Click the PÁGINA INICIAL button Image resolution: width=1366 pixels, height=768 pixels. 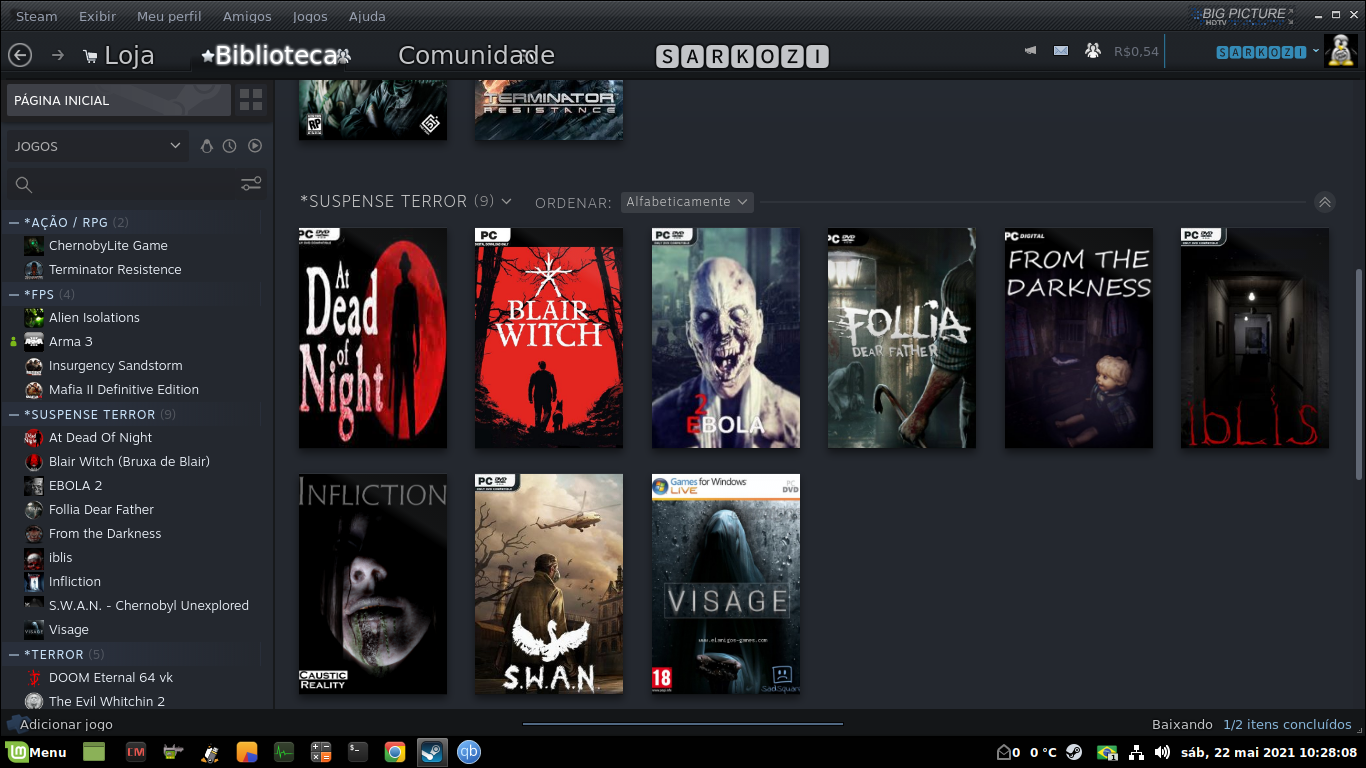coord(119,100)
